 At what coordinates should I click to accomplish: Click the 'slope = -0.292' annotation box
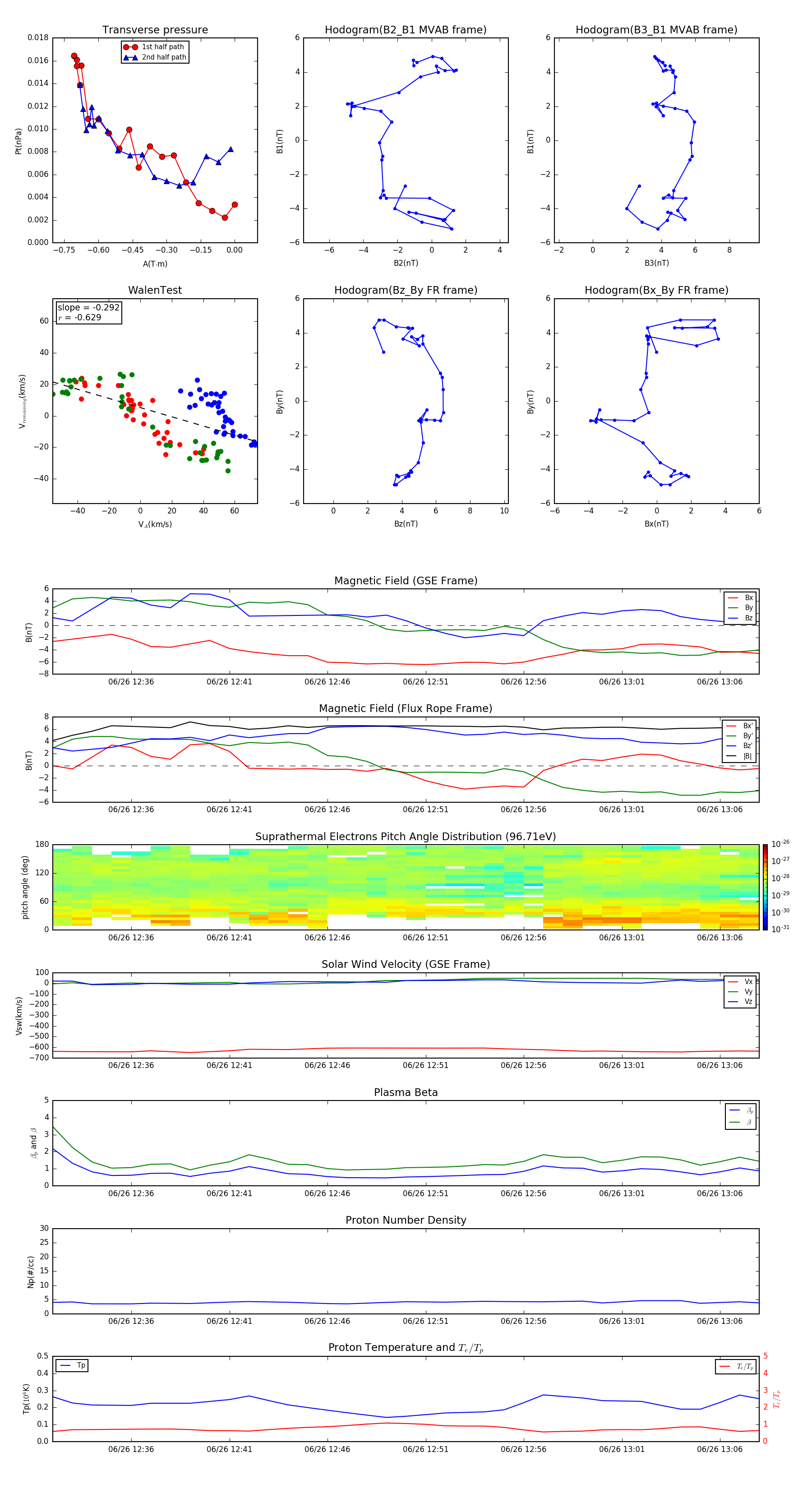tap(88, 312)
